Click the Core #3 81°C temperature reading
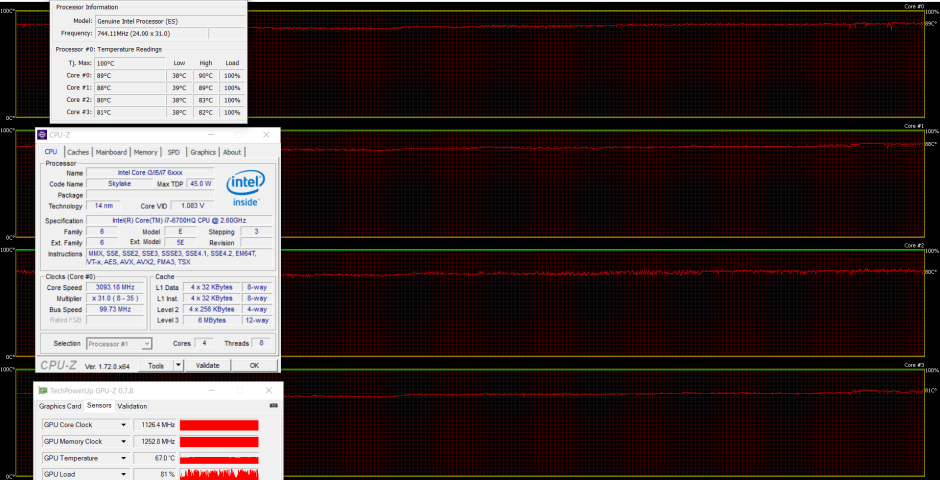This screenshot has height=480, width=940. tap(129, 112)
